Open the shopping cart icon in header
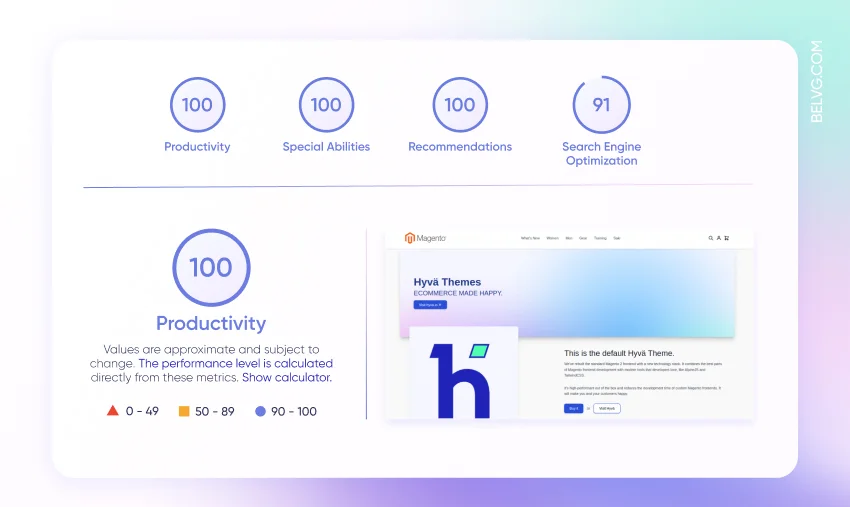Viewport: 850px width, 507px height. pyautogui.click(x=727, y=238)
